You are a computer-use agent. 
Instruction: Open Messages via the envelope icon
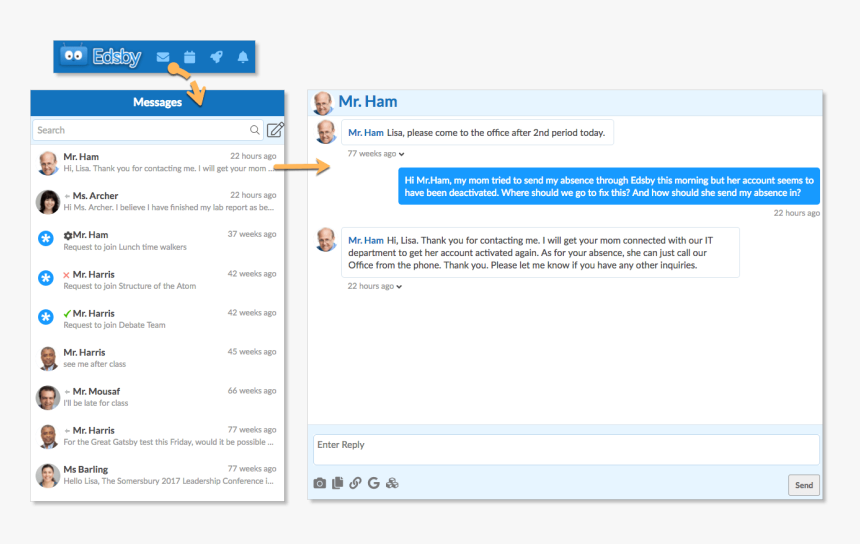pyautogui.click(x=163, y=57)
